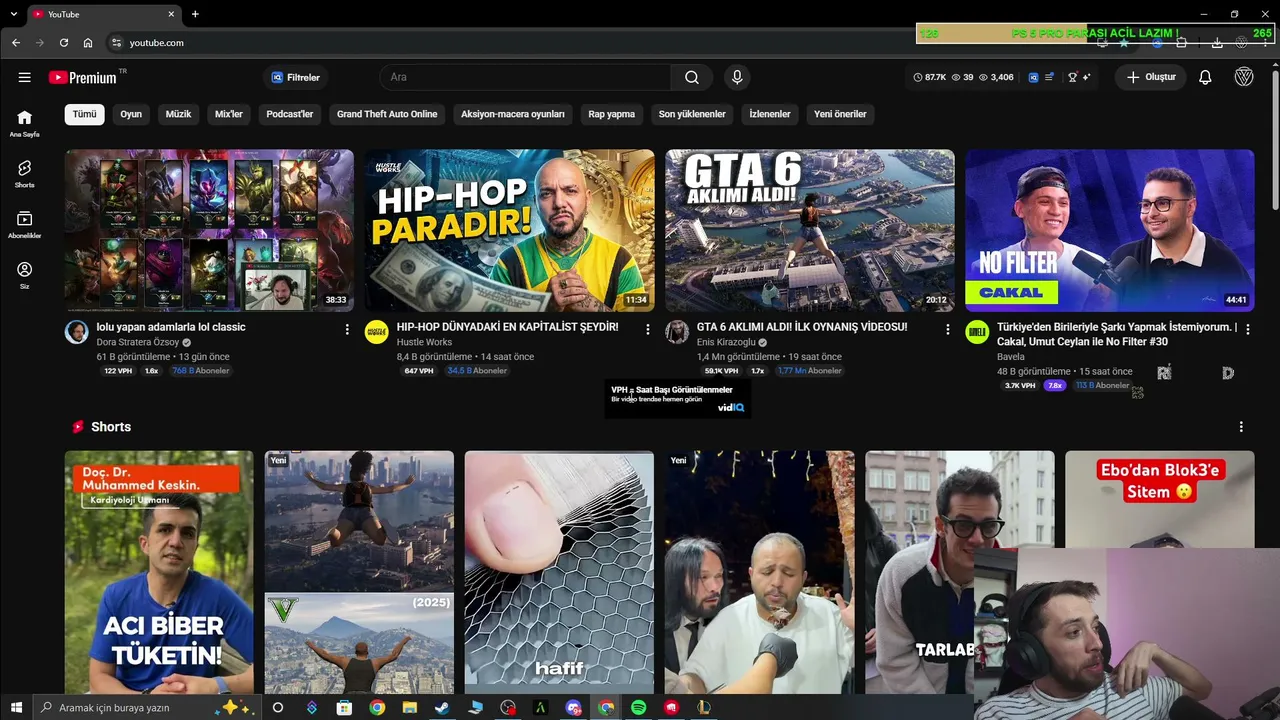Click the Oluştur create button
1280x720 pixels.
(x=1151, y=77)
